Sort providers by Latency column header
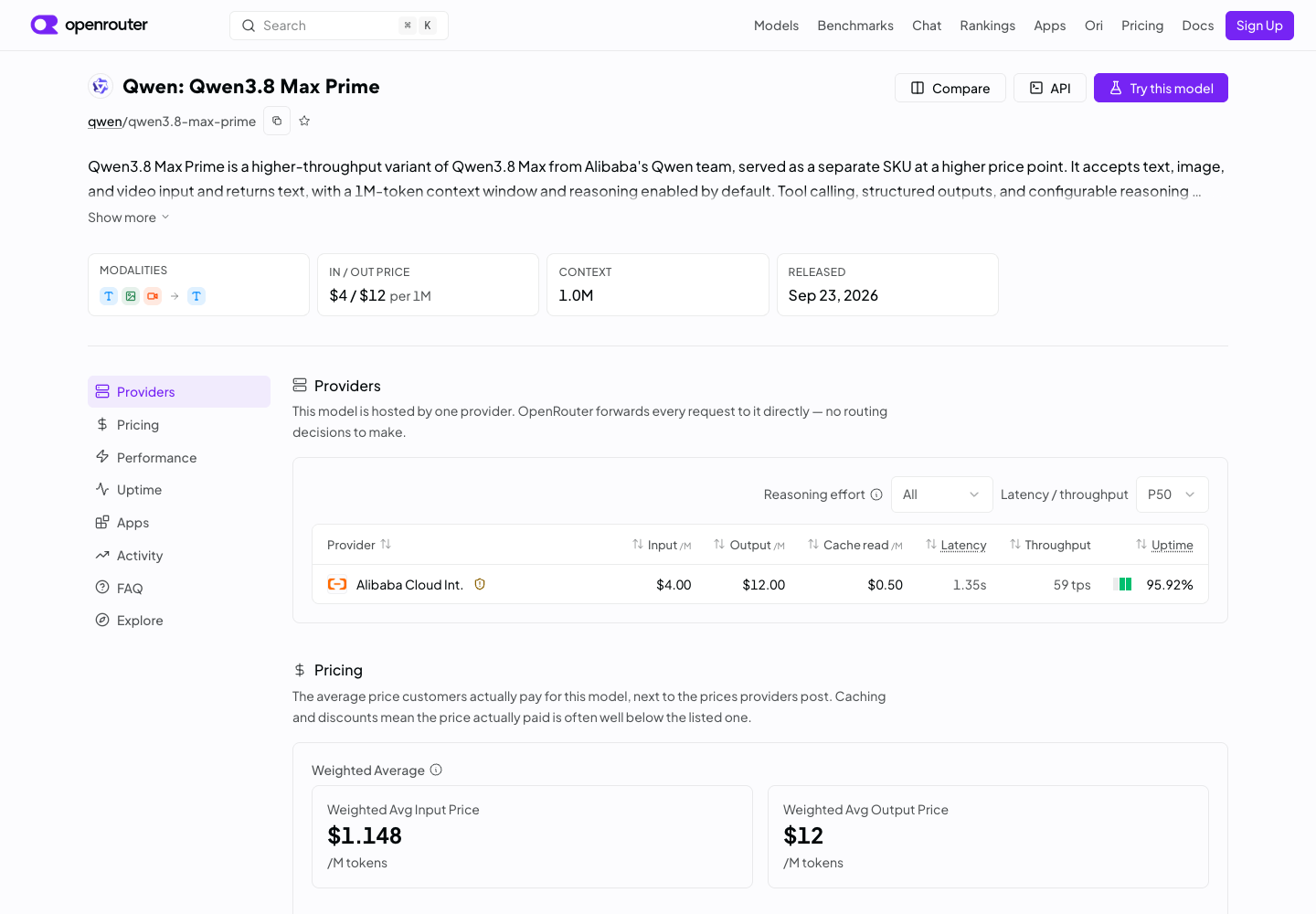Image resolution: width=1316 pixels, height=914 pixels. pos(956,545)
